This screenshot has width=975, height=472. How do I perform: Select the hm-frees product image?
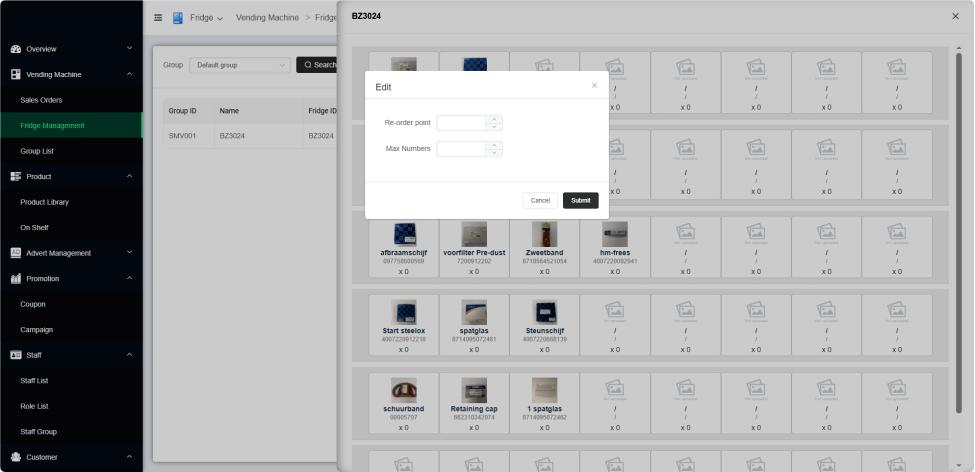[614, 234]
